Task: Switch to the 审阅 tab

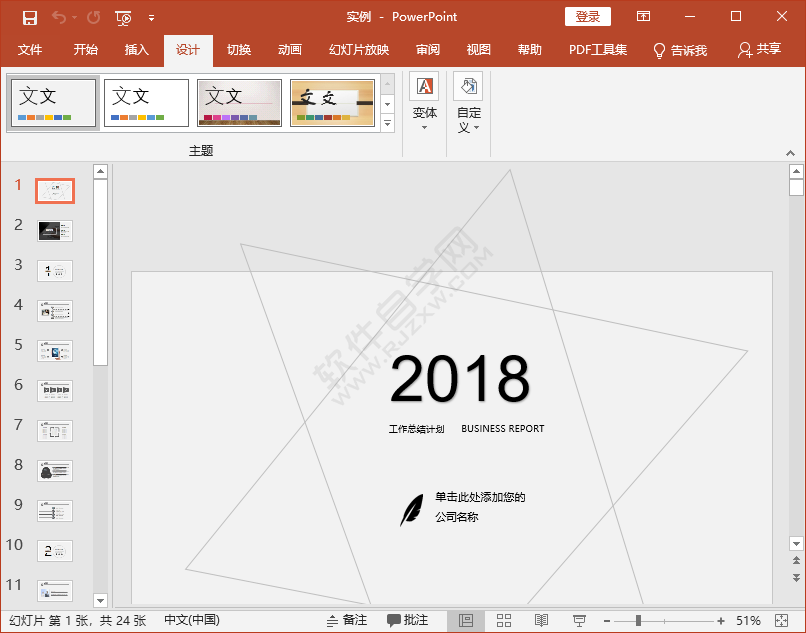Action: (x=428, y=50)
